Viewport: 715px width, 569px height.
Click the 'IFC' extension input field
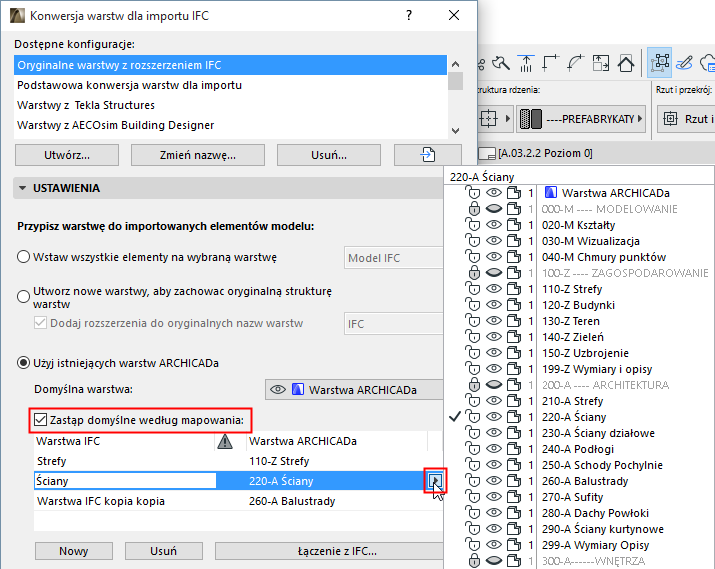click(394, 324)
